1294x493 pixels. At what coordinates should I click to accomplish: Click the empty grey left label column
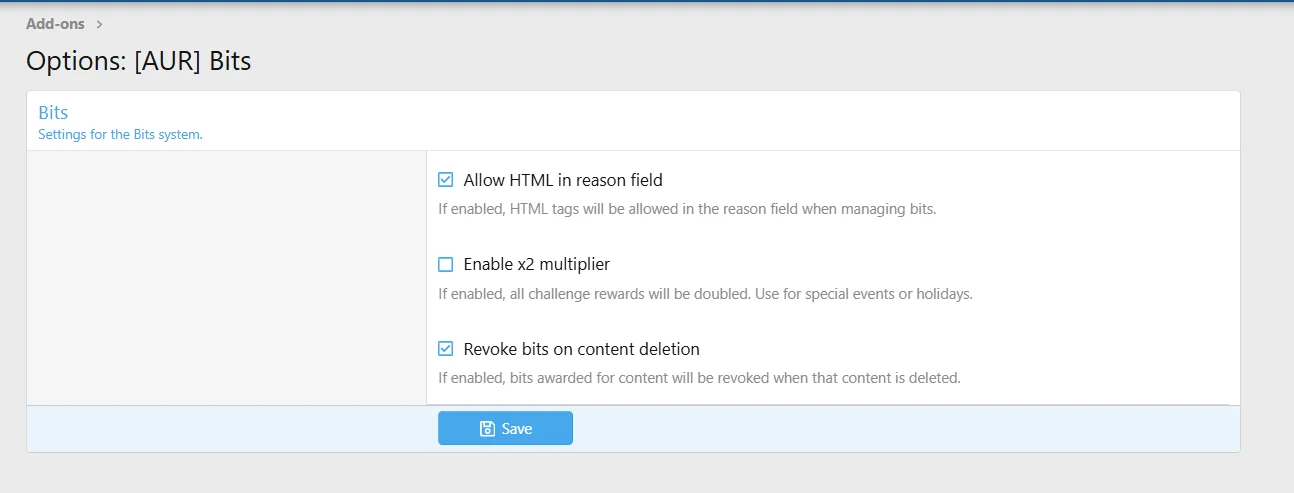pos(226,277)
